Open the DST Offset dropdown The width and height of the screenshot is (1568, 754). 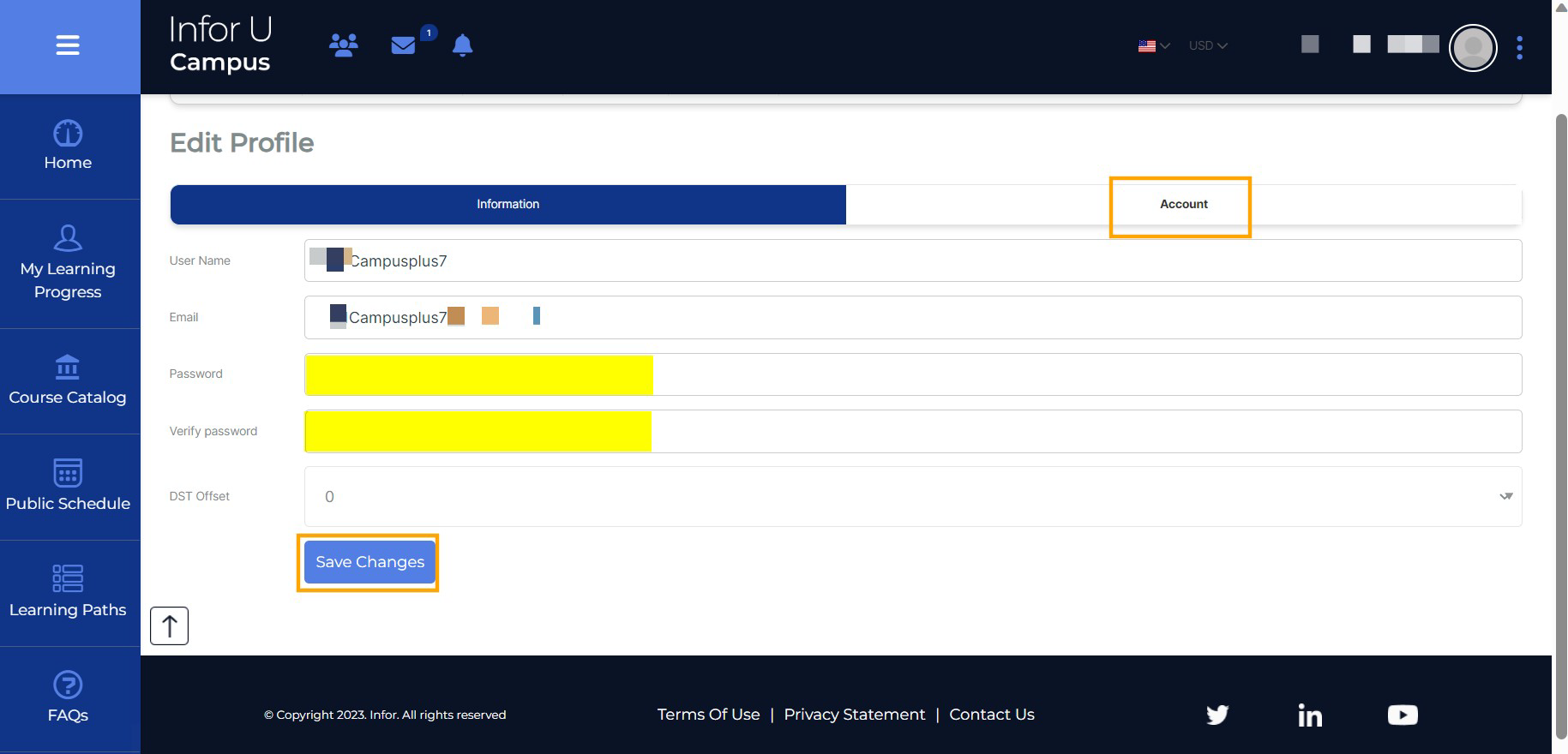[x=912, y=497]
